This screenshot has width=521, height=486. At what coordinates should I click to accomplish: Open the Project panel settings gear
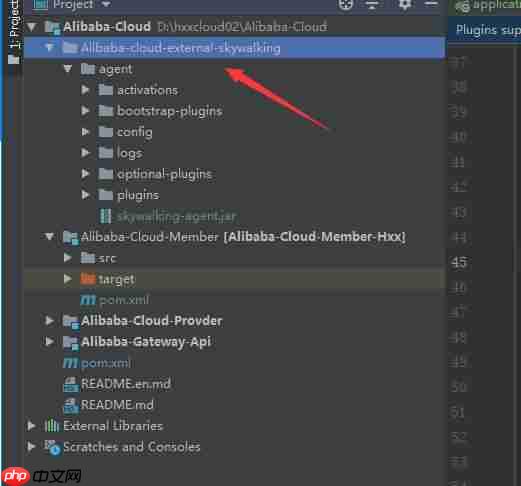pos(404,5)
